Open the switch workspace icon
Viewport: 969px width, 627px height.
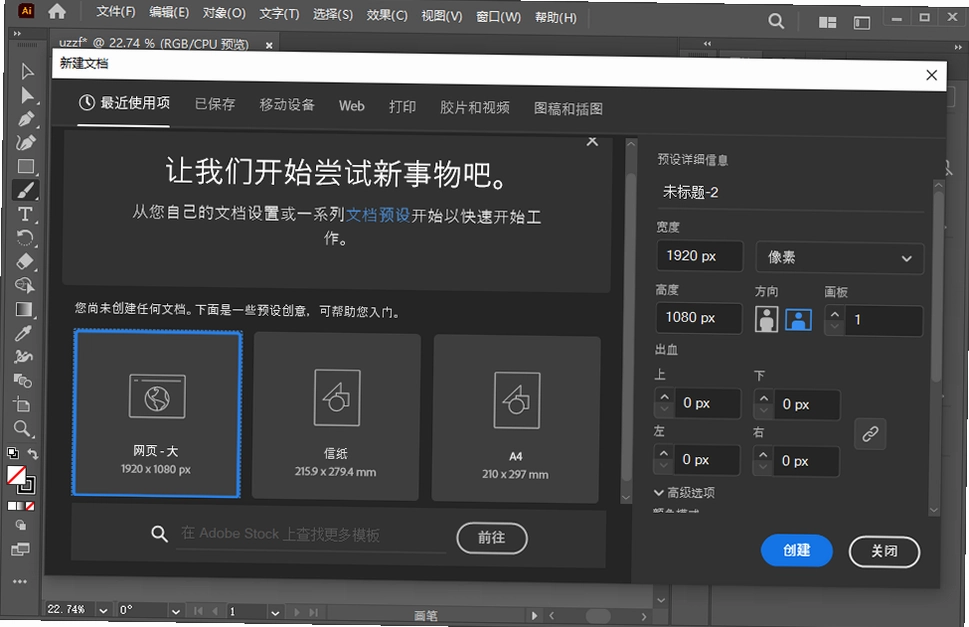pyautogui.click(x=861, y=23)
